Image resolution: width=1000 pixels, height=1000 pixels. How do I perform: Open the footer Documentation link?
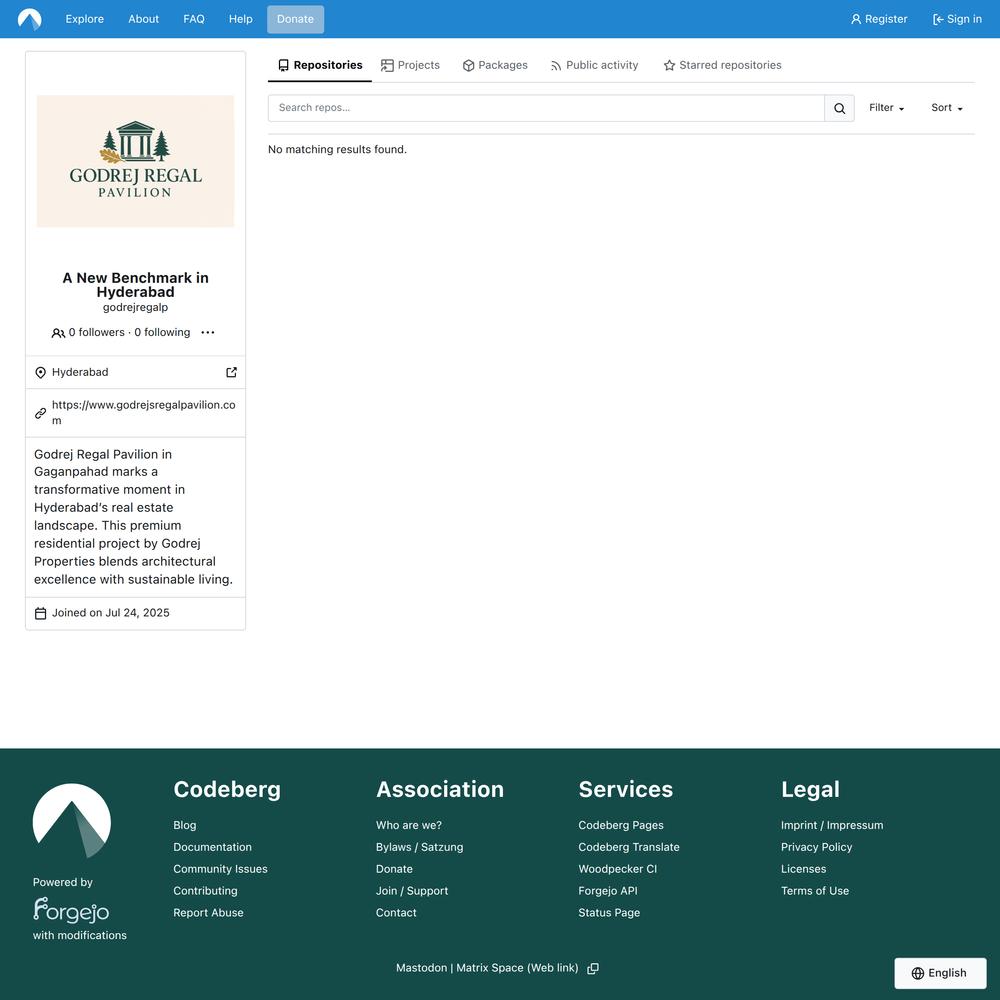point(212,847)
